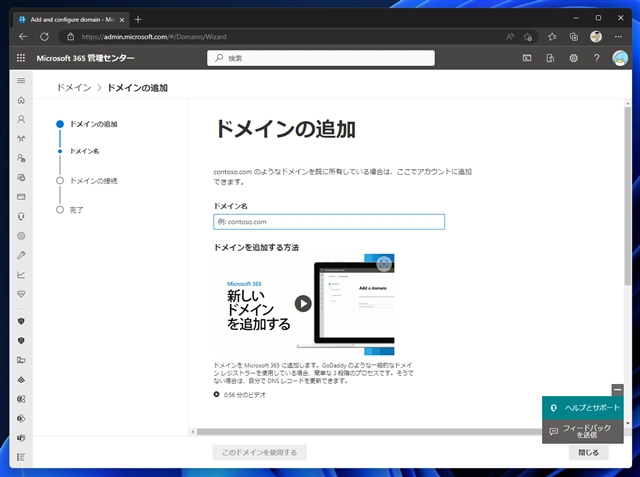Open Endpoint Manager icon in sidebar
The image size is (640, 477).
pos(21,360)
